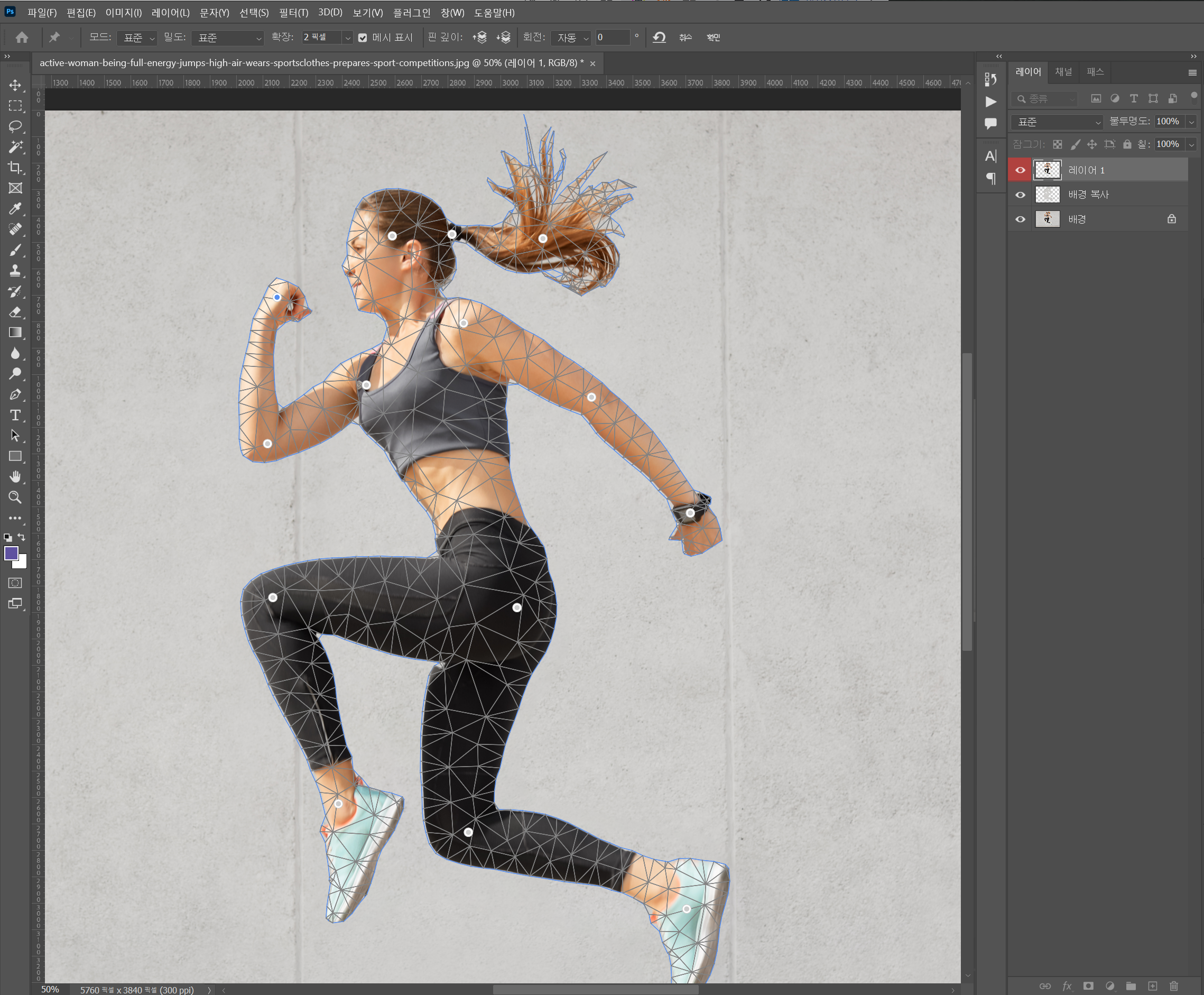1204x995 pixels.
Task: Select the Hand tool
Action: point(15,477)
